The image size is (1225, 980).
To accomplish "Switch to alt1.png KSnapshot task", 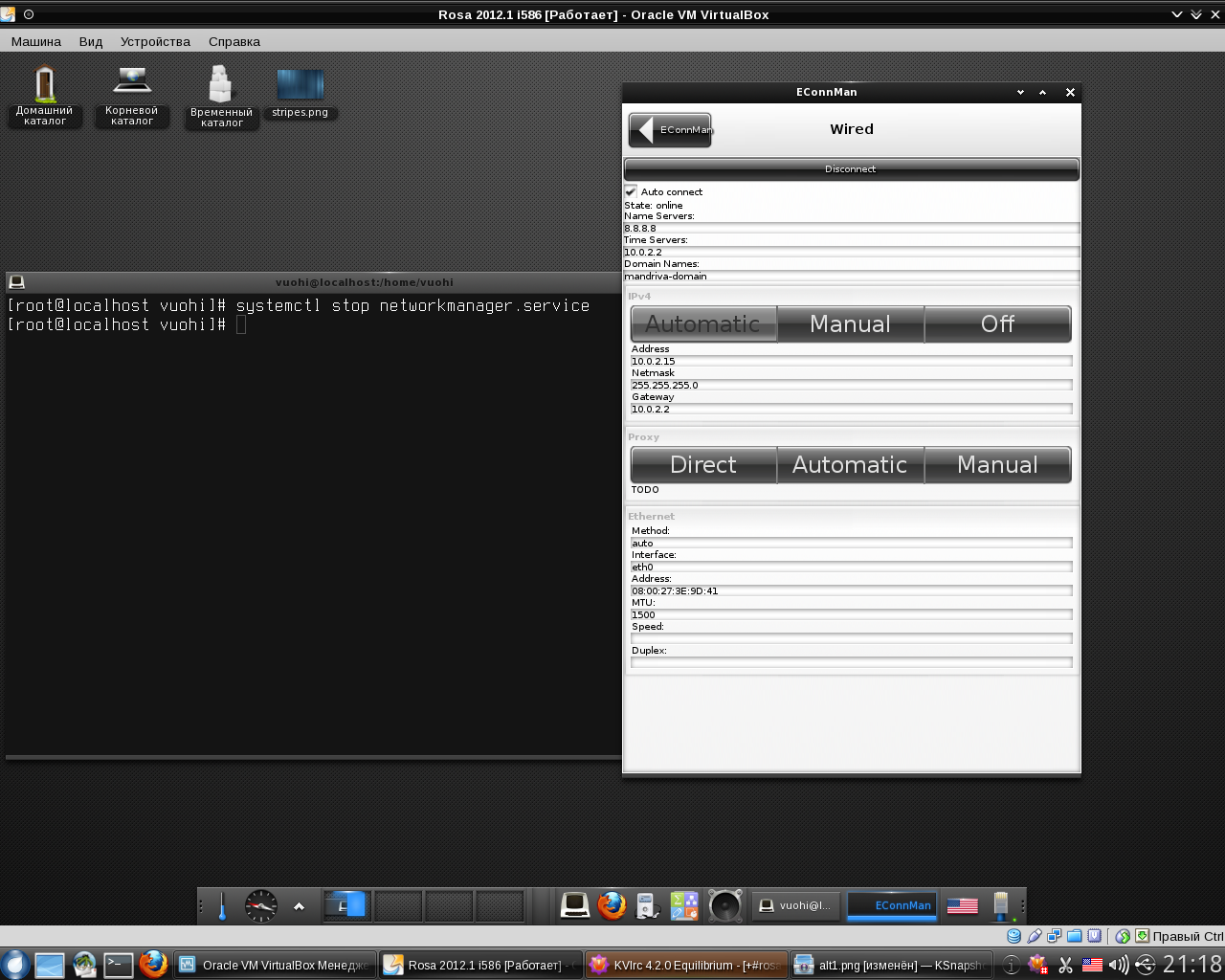I will (x=892, y=966).
